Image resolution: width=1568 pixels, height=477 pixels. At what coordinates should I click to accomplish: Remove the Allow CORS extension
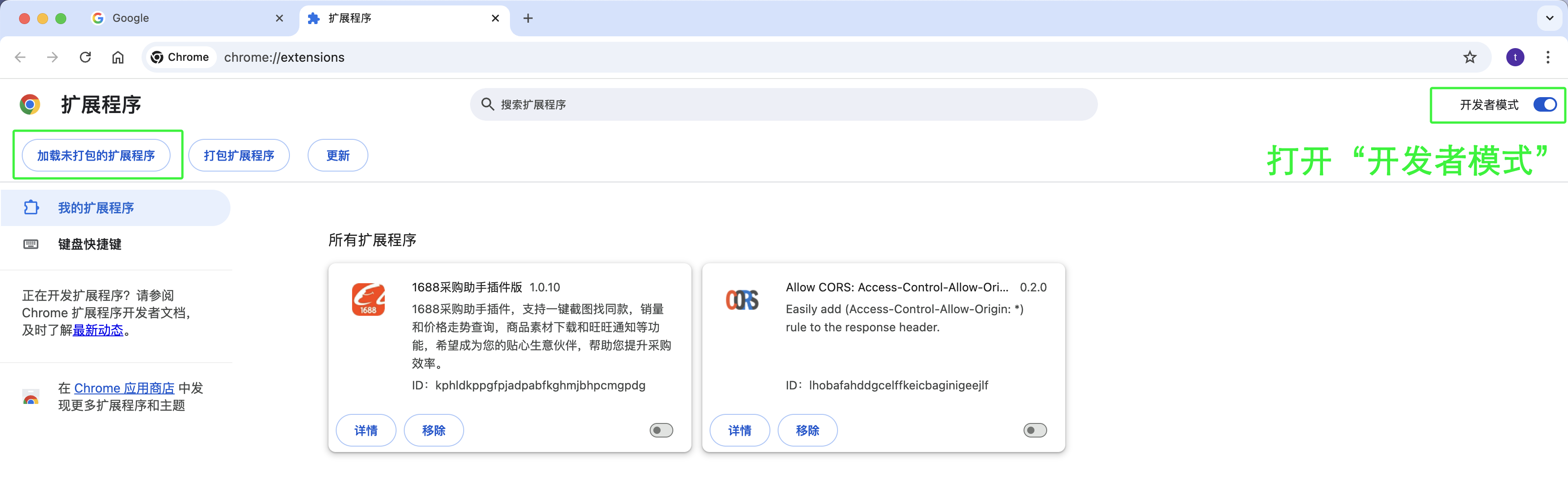coord(807,431)
